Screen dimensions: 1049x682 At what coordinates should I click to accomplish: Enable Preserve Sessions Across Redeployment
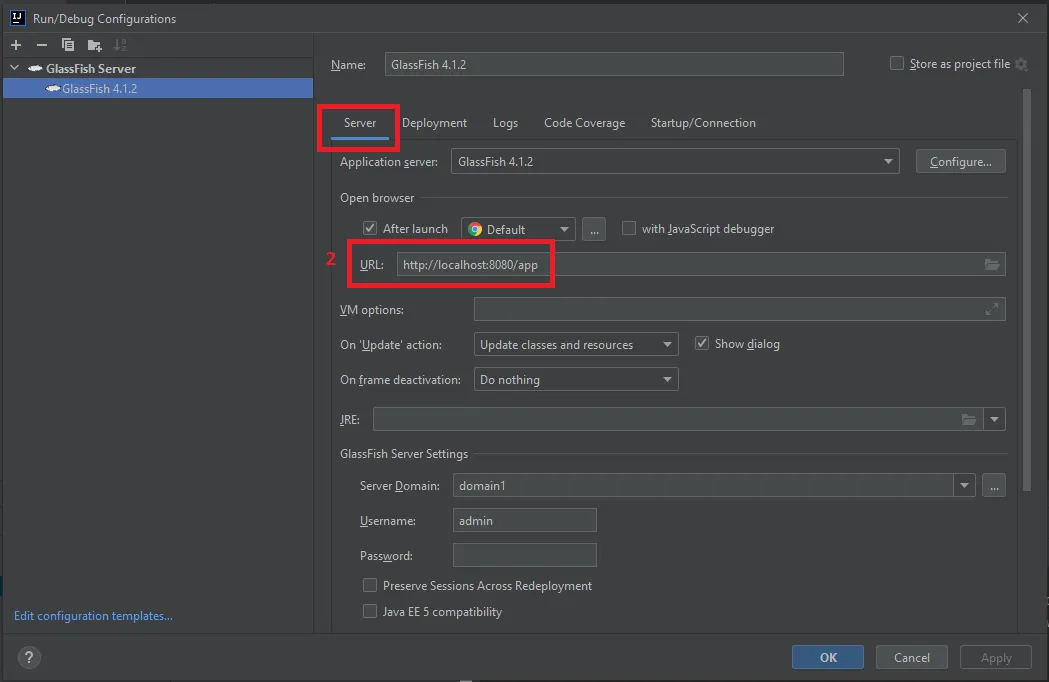369,585
